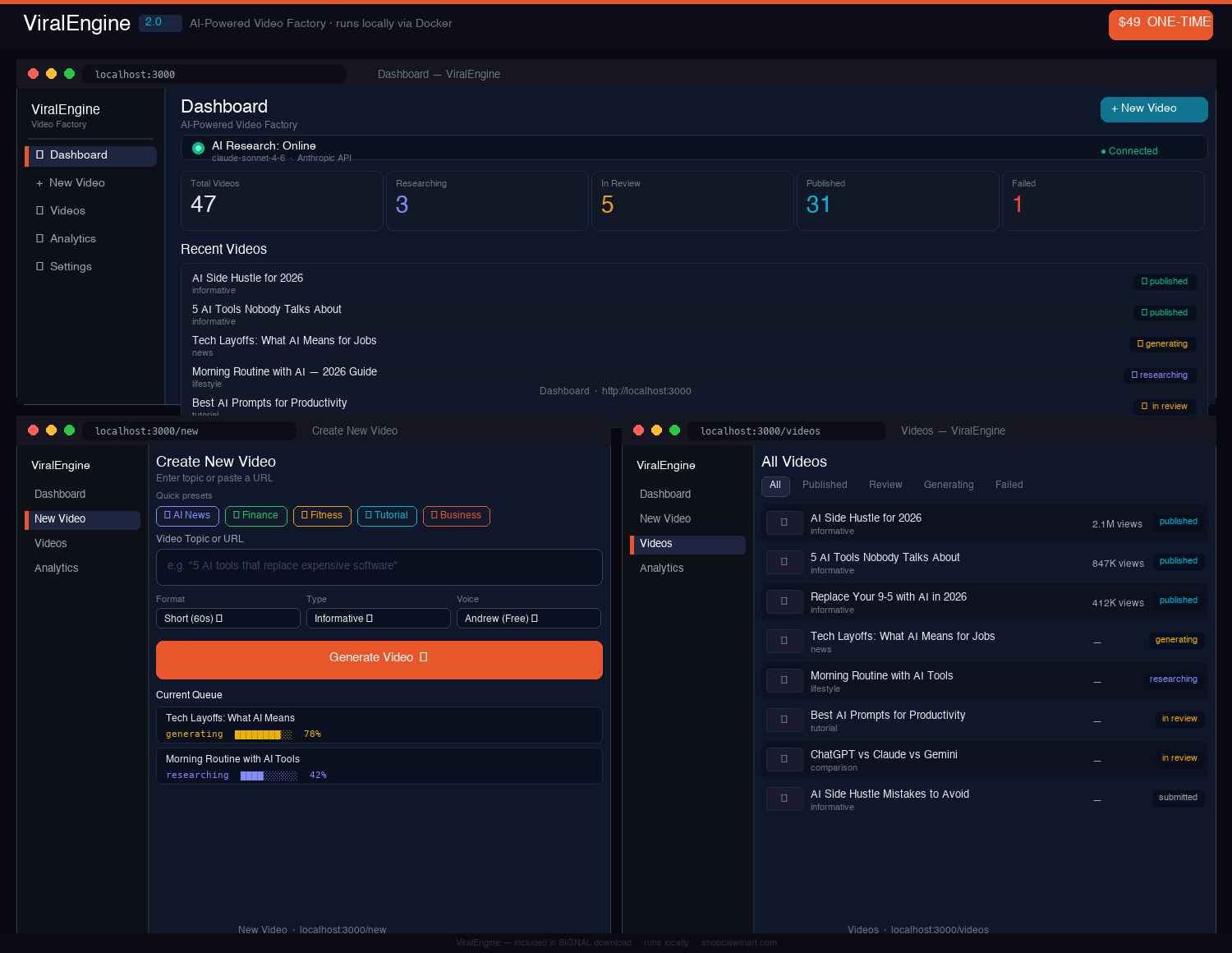
Task: Select the Tutorial preset chip
Action: coord(387,516)
